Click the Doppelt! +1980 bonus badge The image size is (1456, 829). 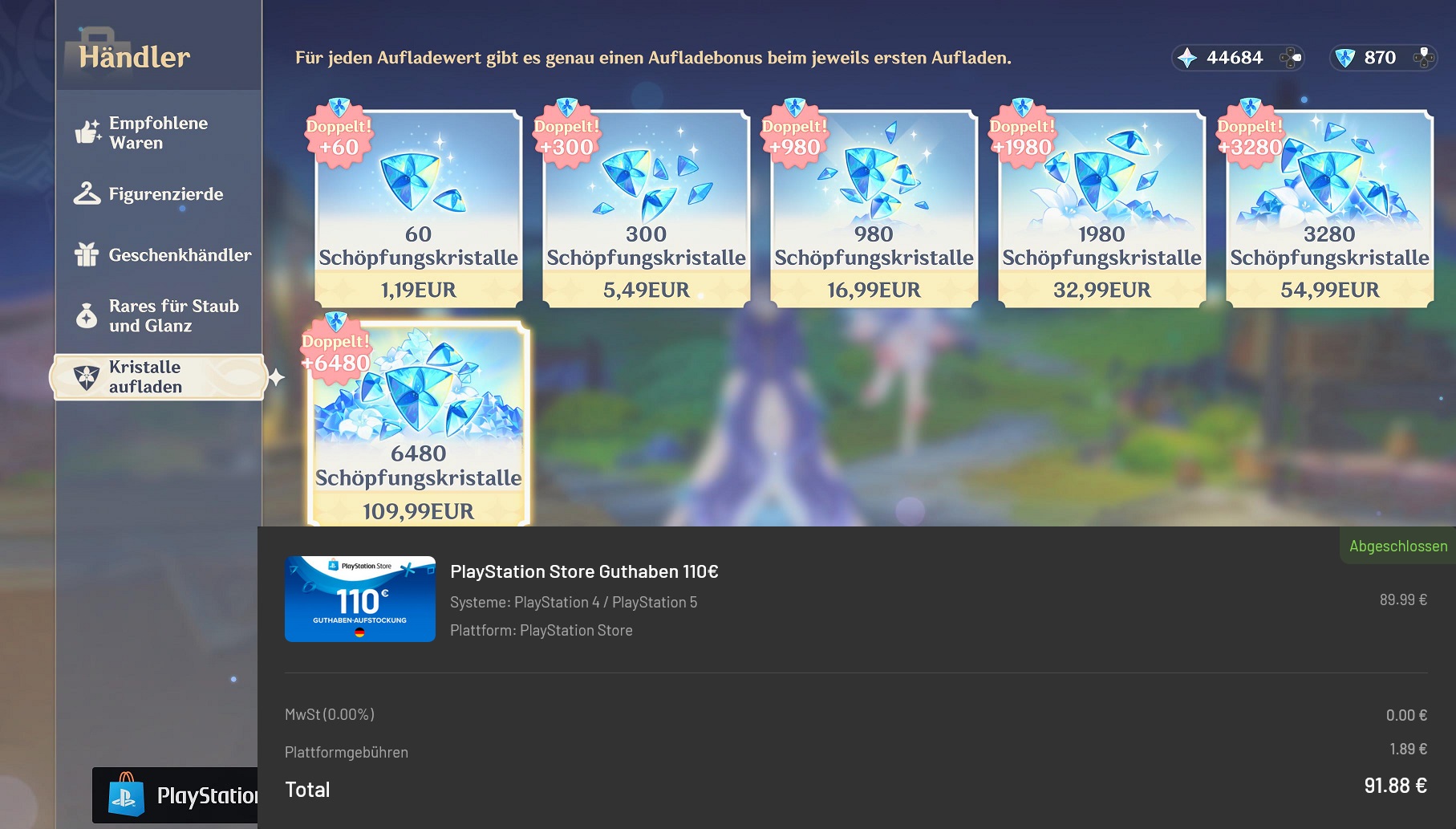(x=1023, y=134)
